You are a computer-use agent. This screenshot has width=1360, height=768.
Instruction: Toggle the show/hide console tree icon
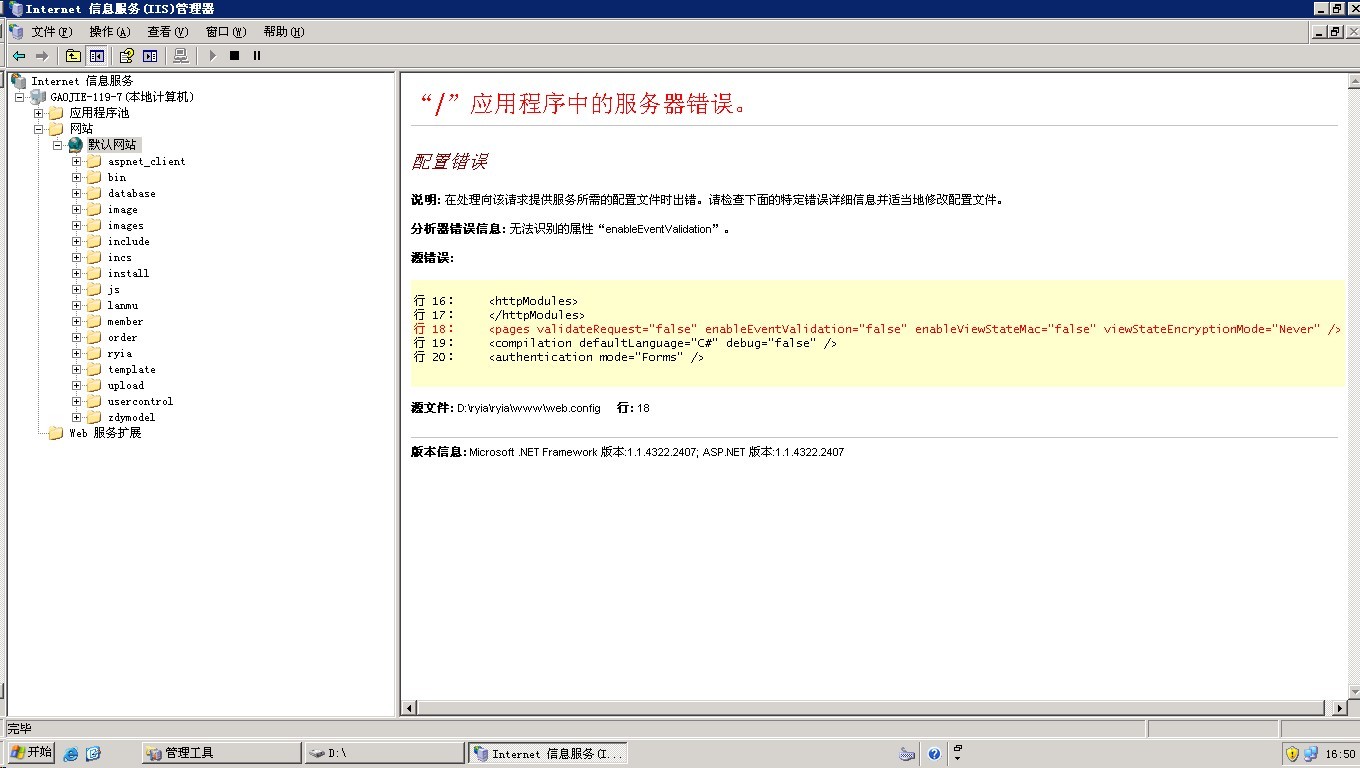coord(96,56)
